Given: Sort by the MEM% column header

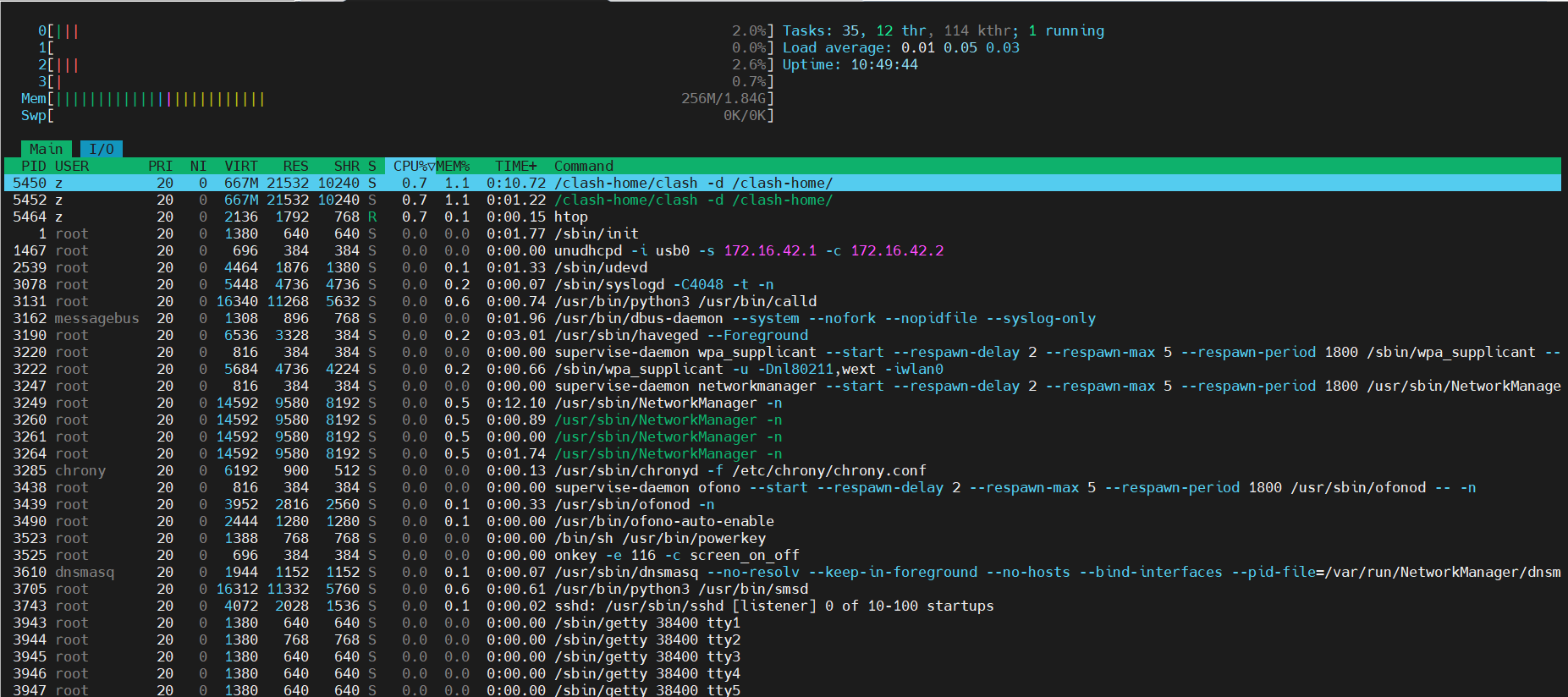Looking at the screenshot, I should coord(453,166).
